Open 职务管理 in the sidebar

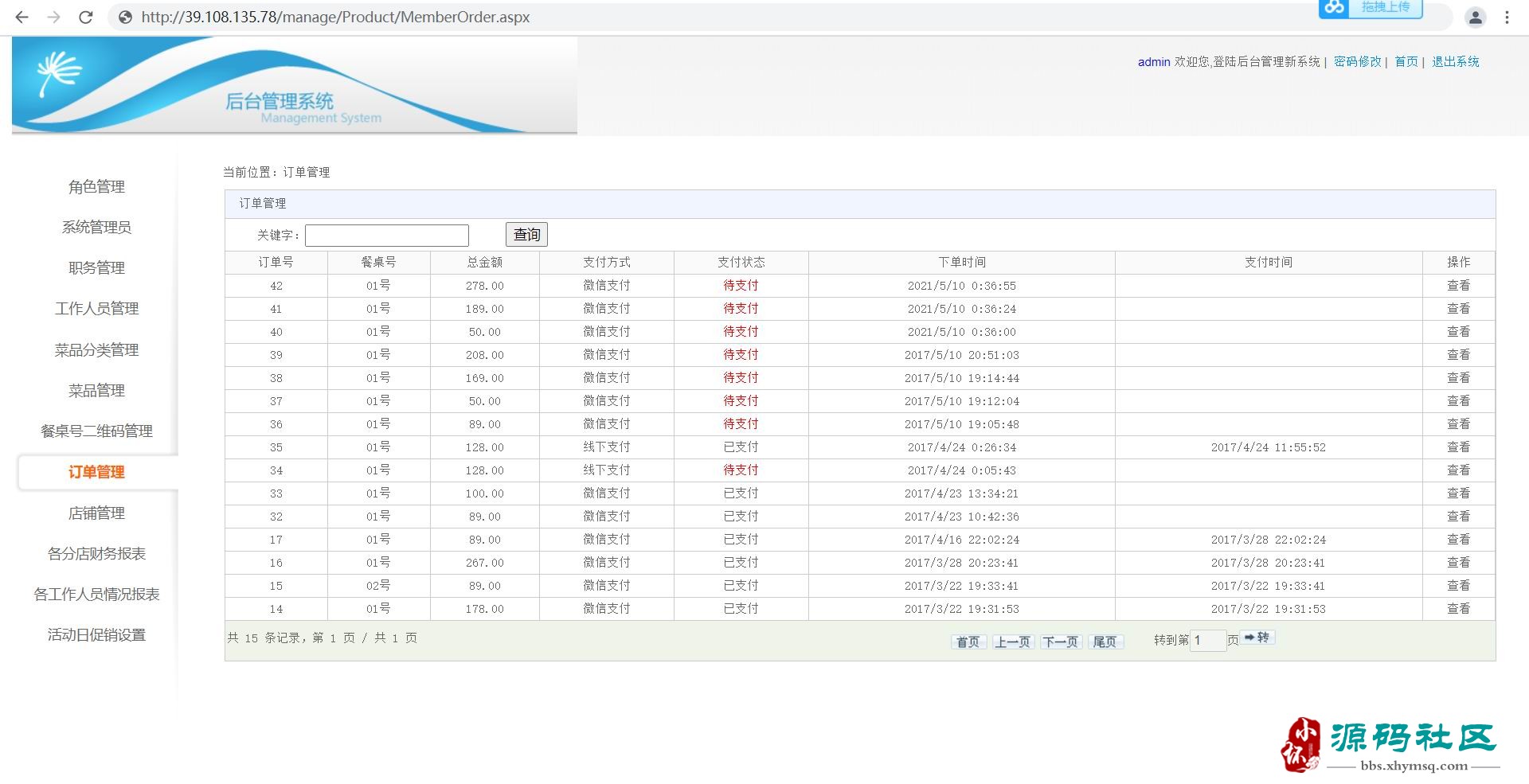click(96, 267)
